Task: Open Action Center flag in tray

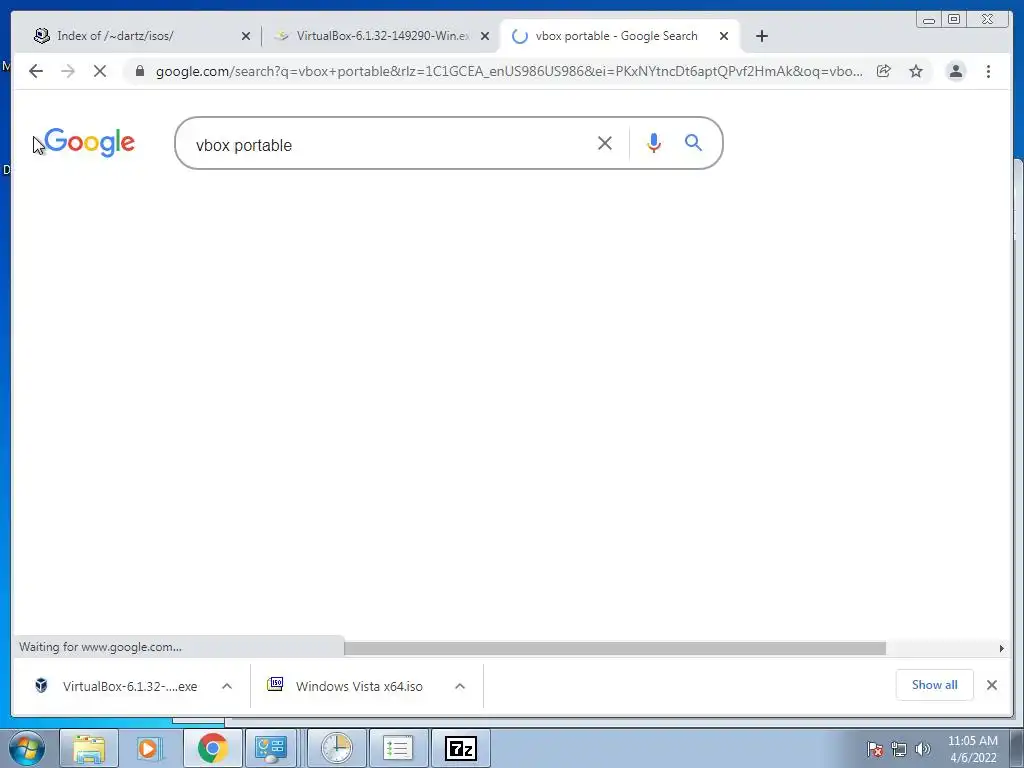Action: tap(875, 749)
